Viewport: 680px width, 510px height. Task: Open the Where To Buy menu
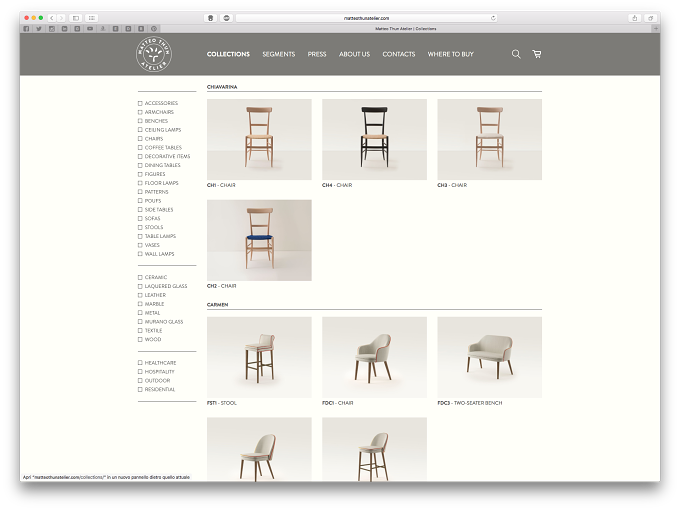(x=451, y=54)
